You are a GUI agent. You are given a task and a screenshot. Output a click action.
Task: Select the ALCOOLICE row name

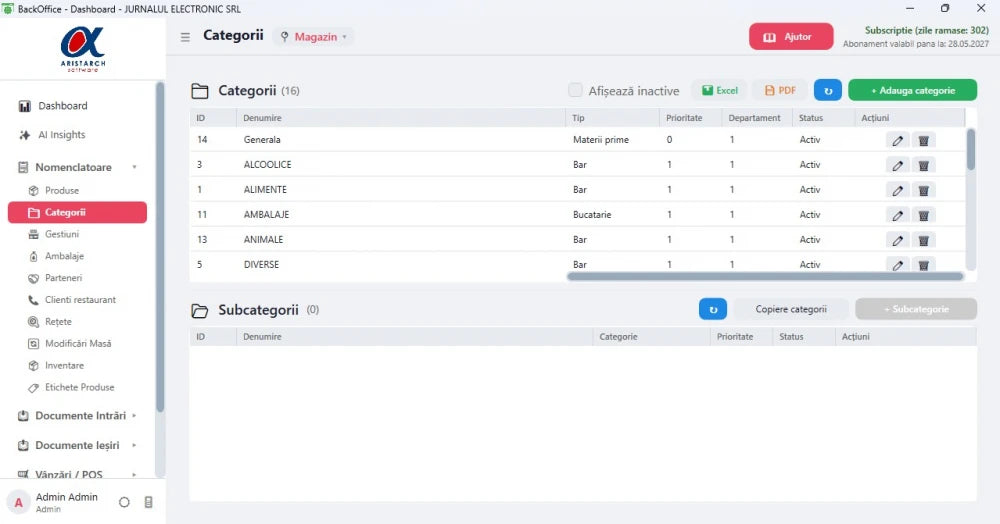point(267,164)
